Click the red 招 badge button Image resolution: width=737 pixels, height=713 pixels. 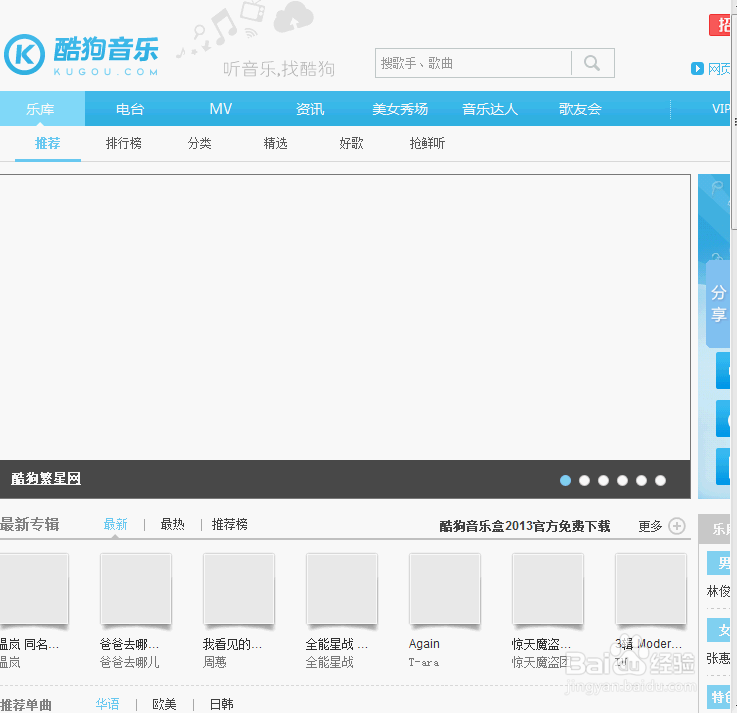coord(720,25)
